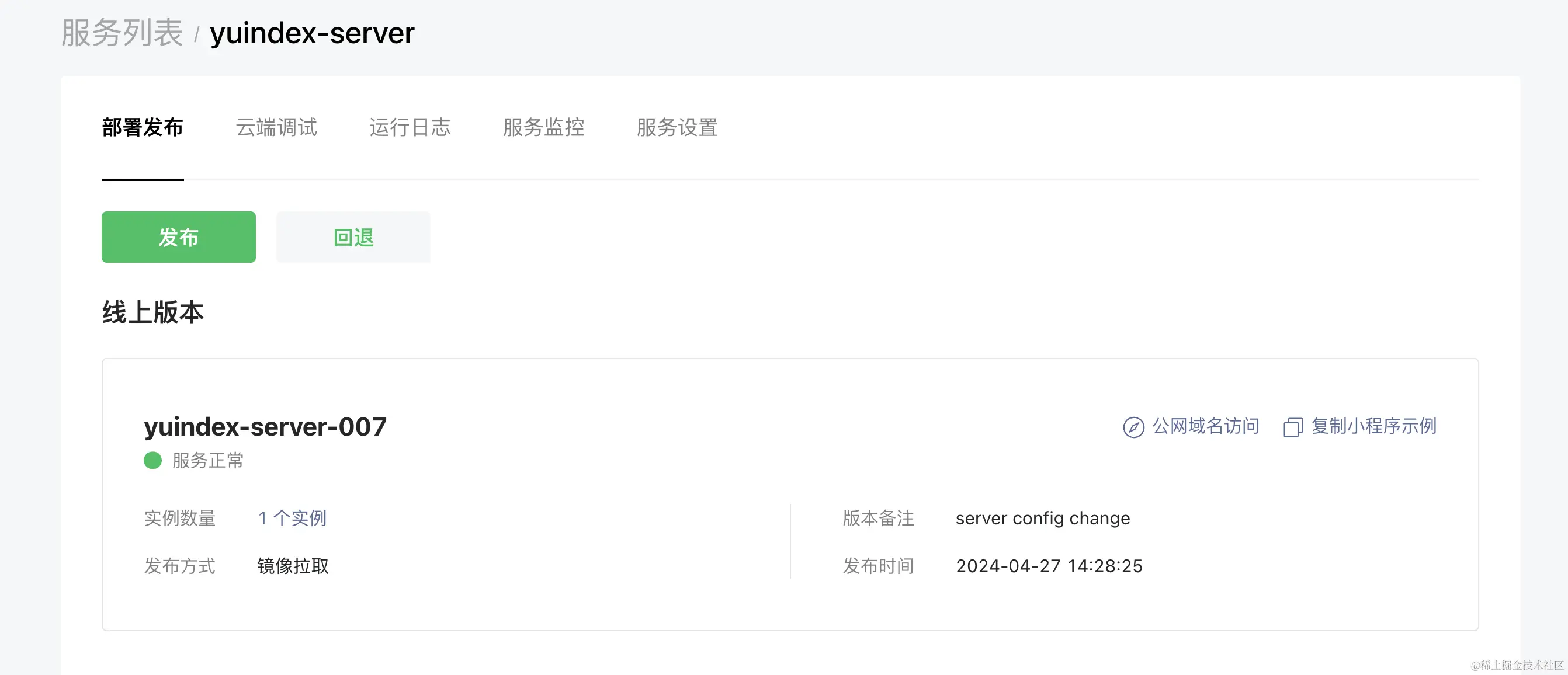The height and width of the screenshot is (675, 1568).
Task: Open the 服务监控 tab
Action: (x=543, y=128)
